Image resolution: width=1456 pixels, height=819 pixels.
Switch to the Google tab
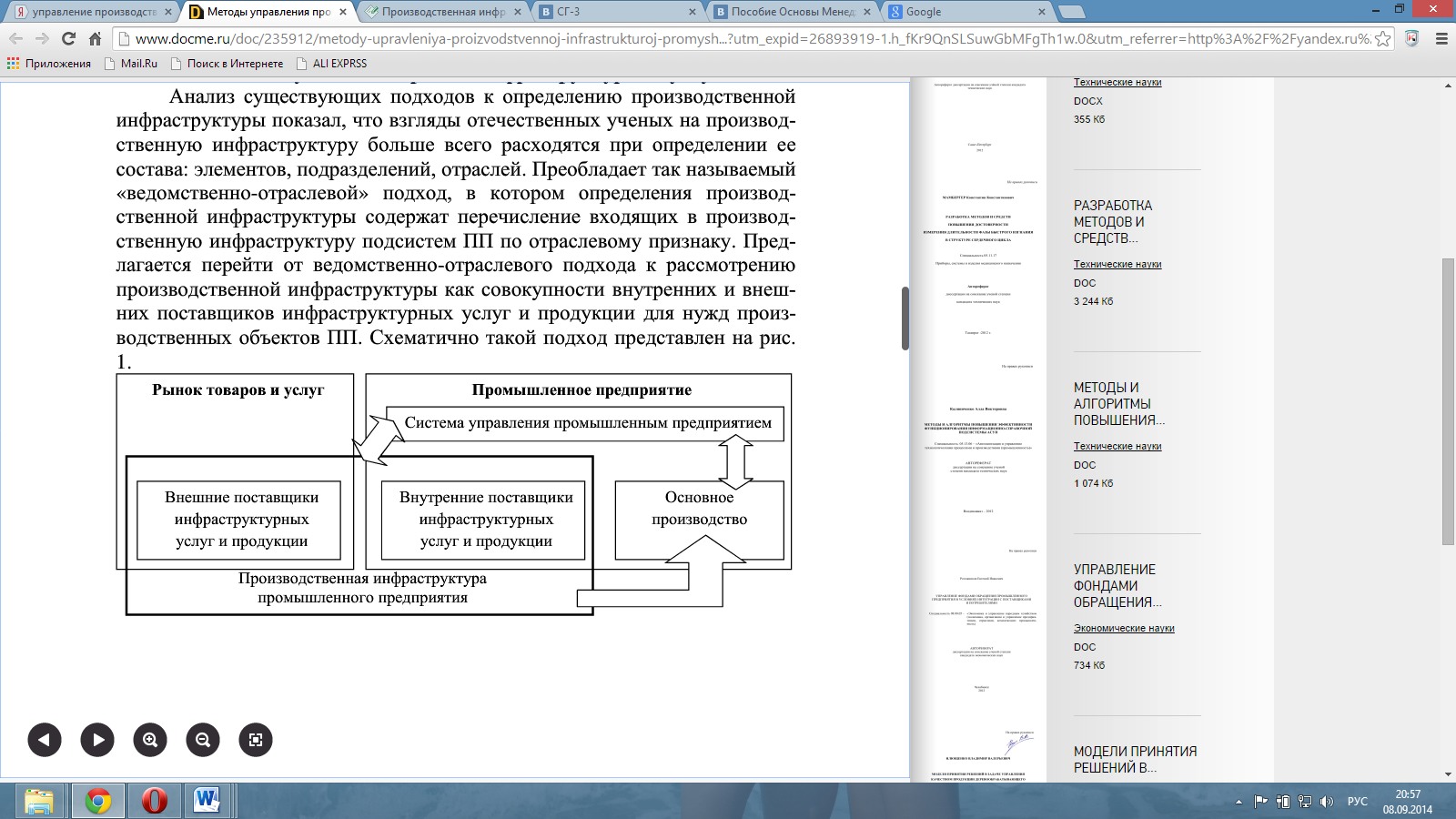point(966,12)
